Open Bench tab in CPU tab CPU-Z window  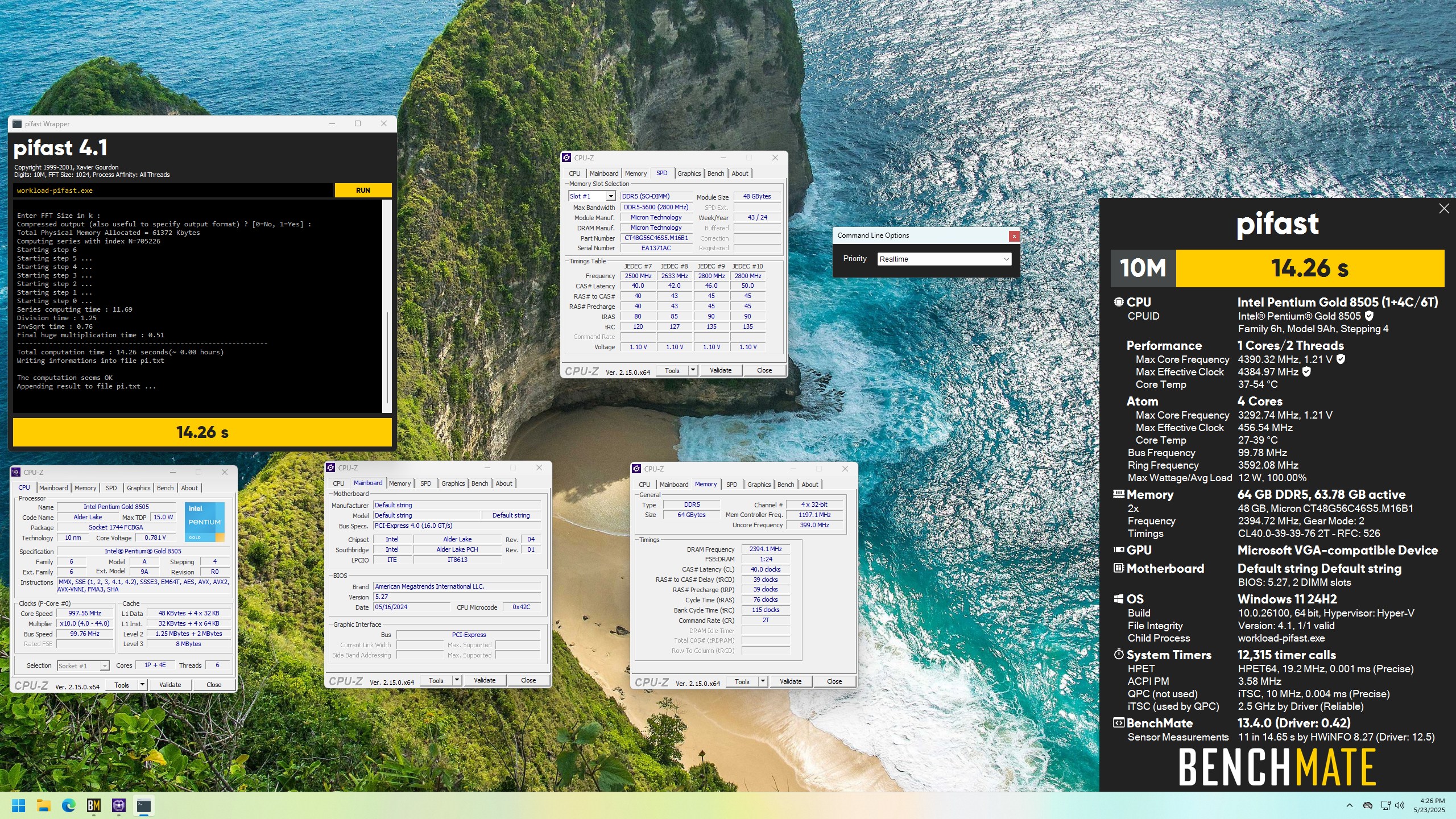165,488
